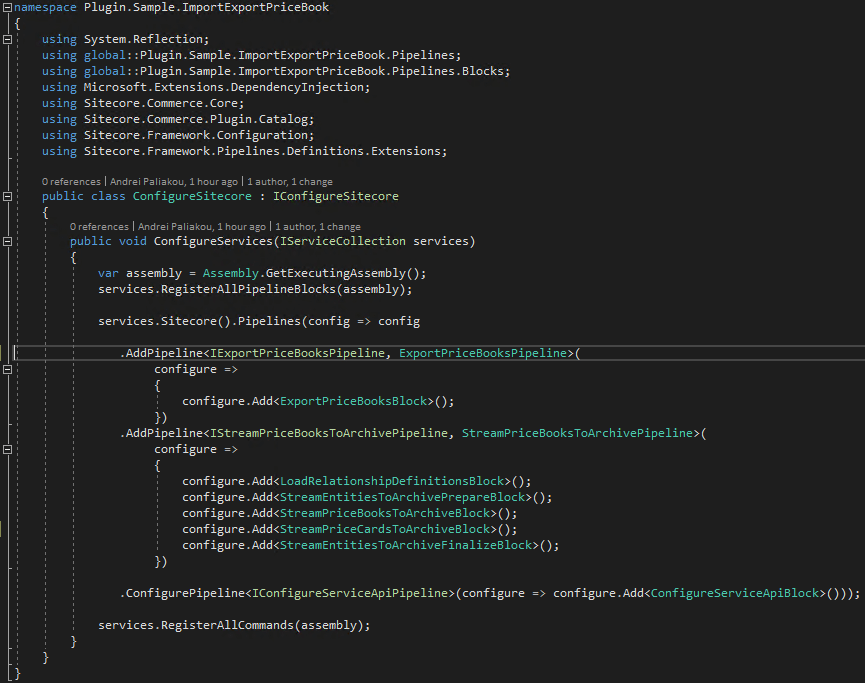Click the Assembly class in GetExecutingAssembly call
This screenshot has width=865, height=683.
click(x=231, y=273)
